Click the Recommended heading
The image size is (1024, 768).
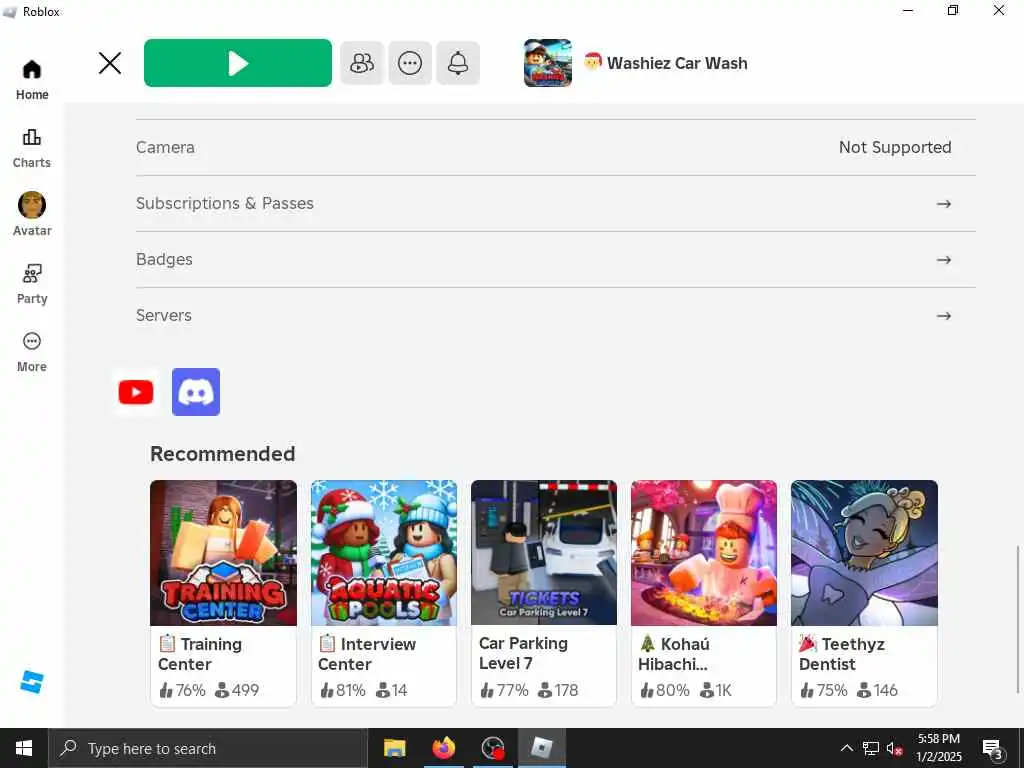[x=223, y=454]
